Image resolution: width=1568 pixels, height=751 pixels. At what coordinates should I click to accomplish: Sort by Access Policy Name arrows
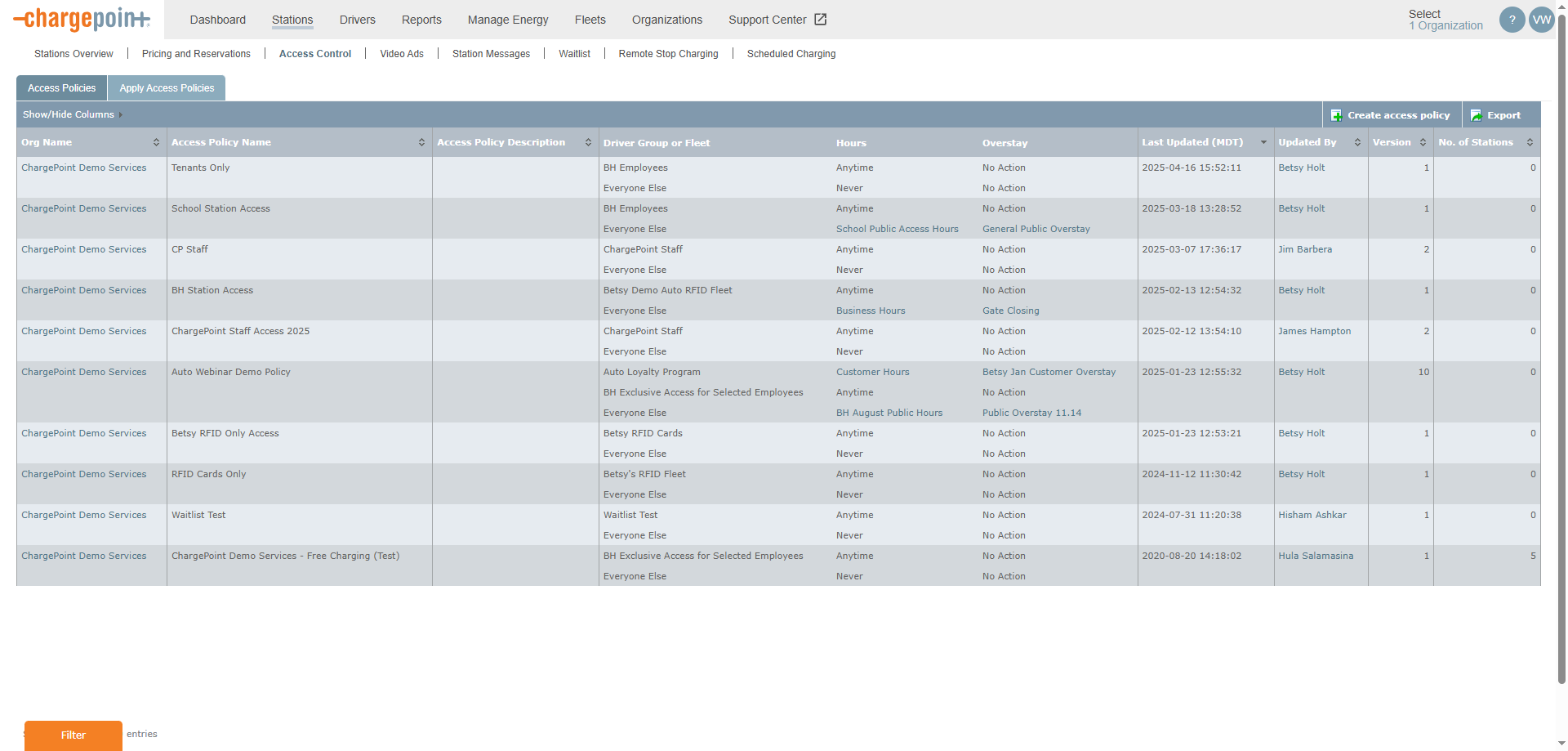tap(421, 142)
